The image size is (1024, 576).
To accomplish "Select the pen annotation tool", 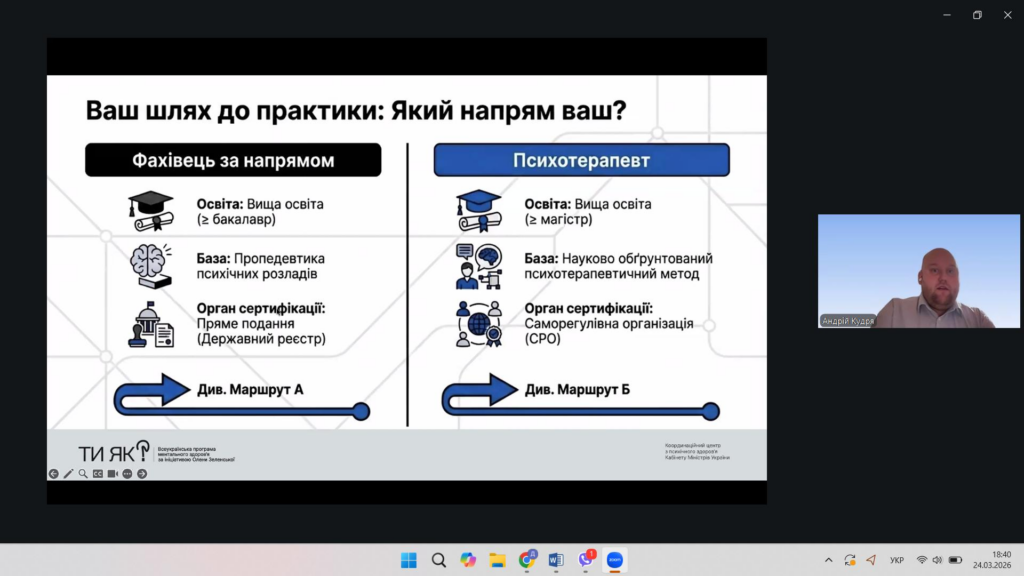I will pos(68,474).
